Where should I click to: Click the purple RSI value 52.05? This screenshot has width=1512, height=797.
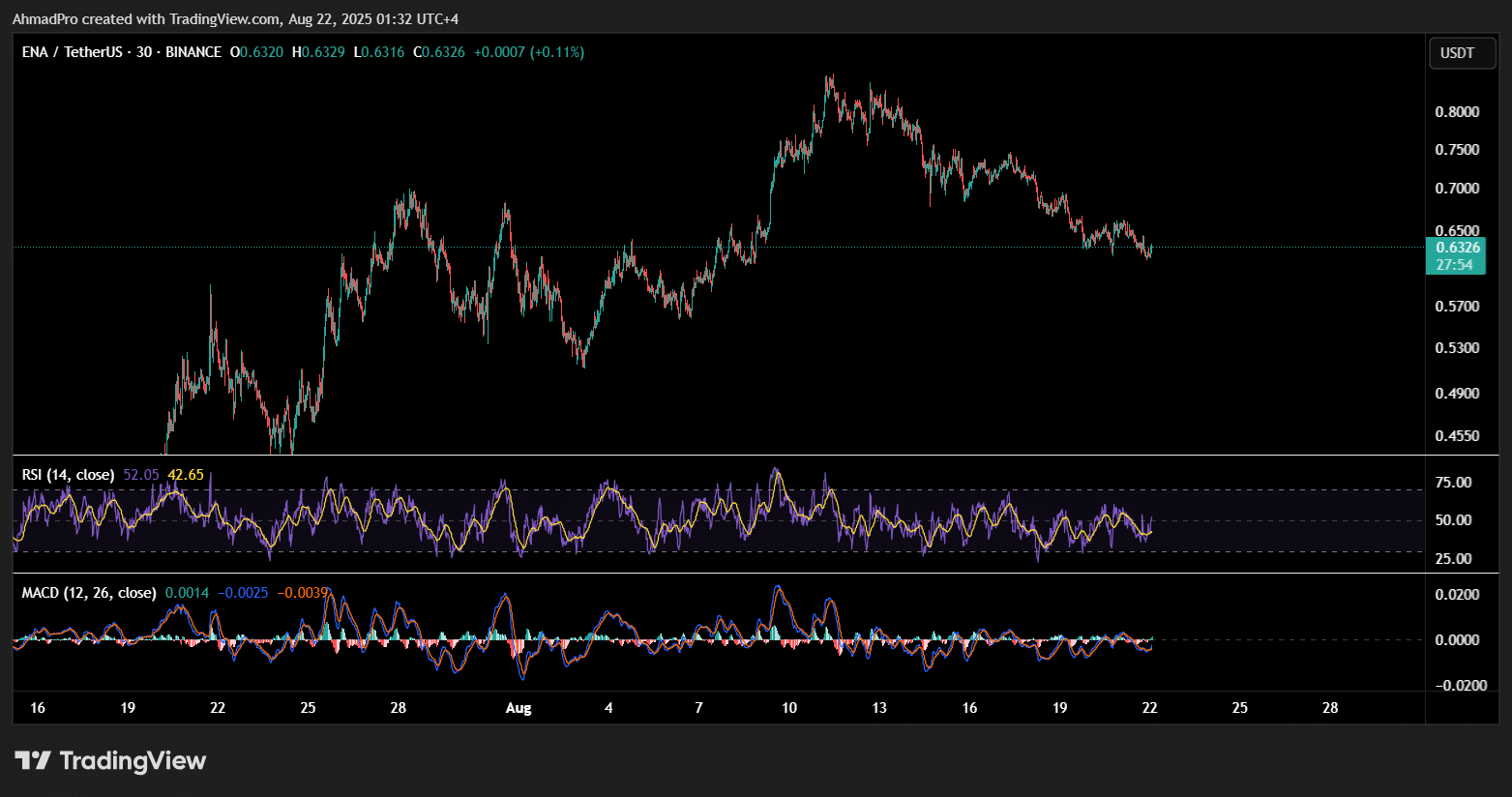(x=141, y=475)
